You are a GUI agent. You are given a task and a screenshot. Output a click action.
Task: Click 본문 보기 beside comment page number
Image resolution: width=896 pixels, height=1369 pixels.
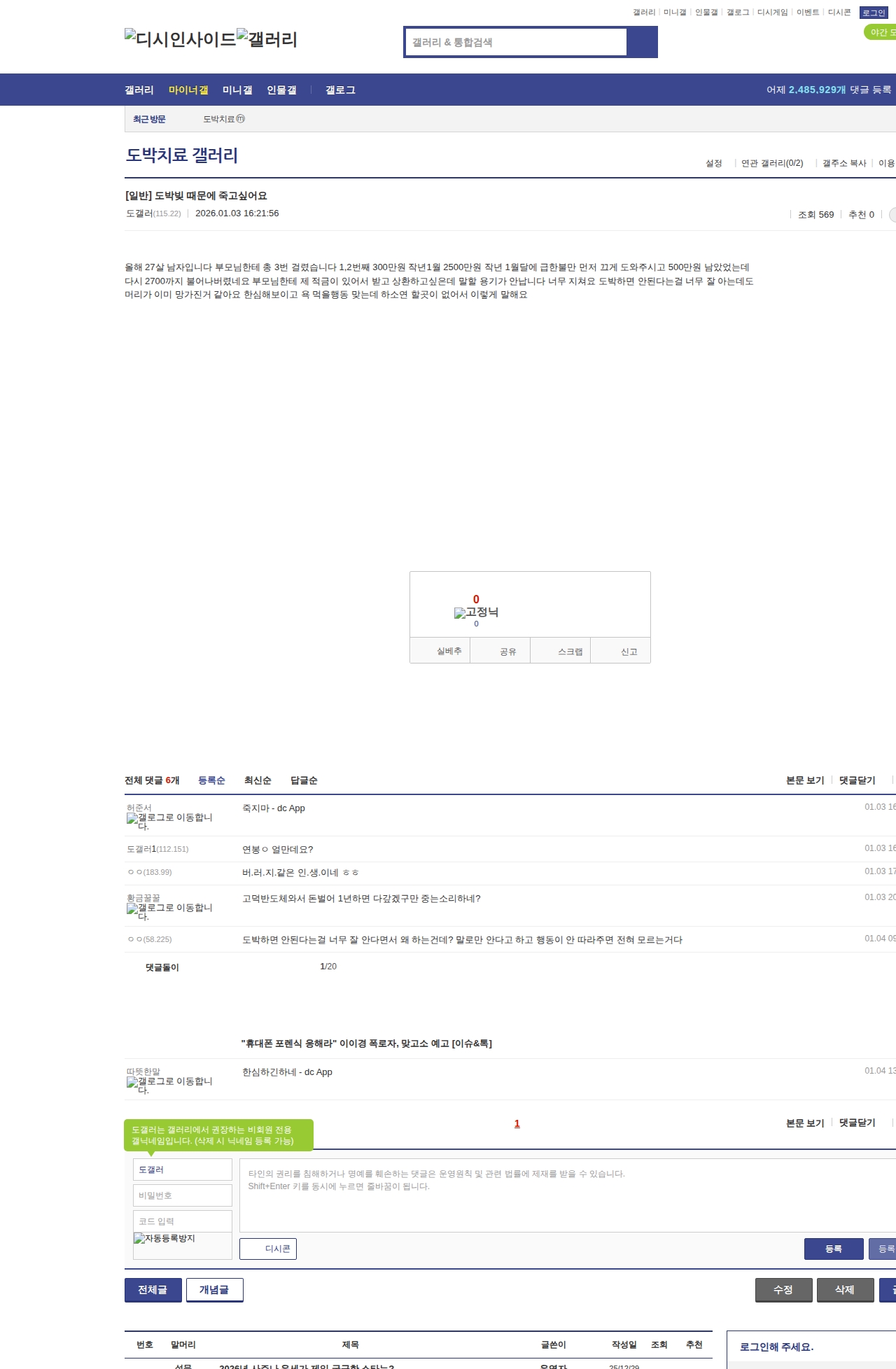pyautogui.click(x=805, y=1123)
